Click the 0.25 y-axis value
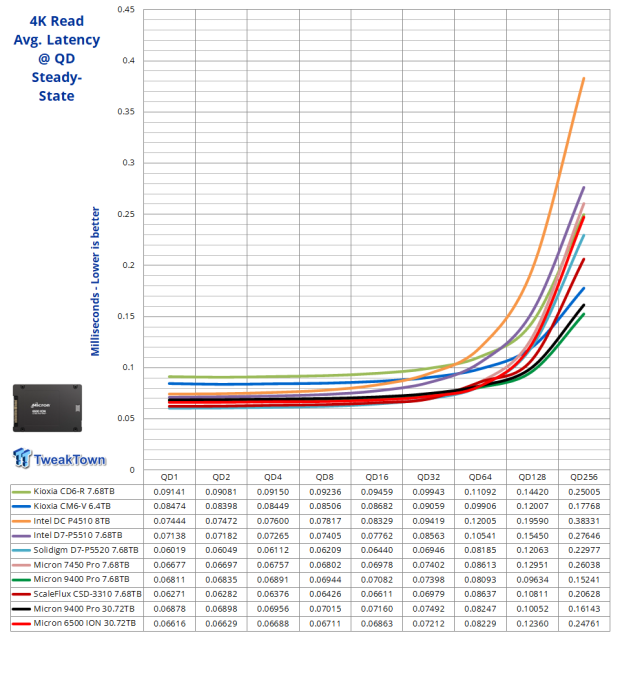 click(x=126, y=214)
